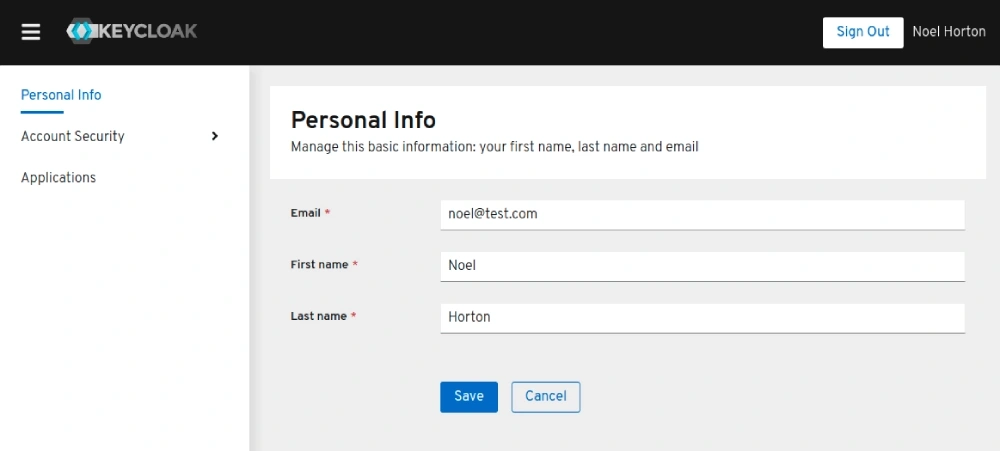This screenshot has width=1000, height=451.
Task: Click the Noel Horton username in header
Action: point(949,32)
